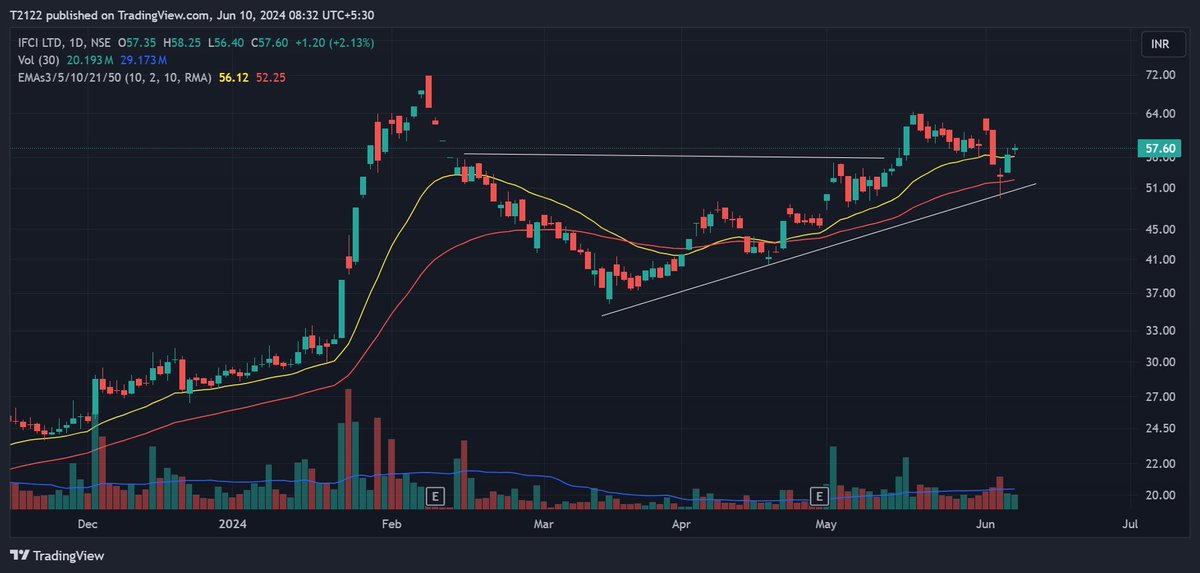Click the 45.00 price axis label

pos(1159,229)
